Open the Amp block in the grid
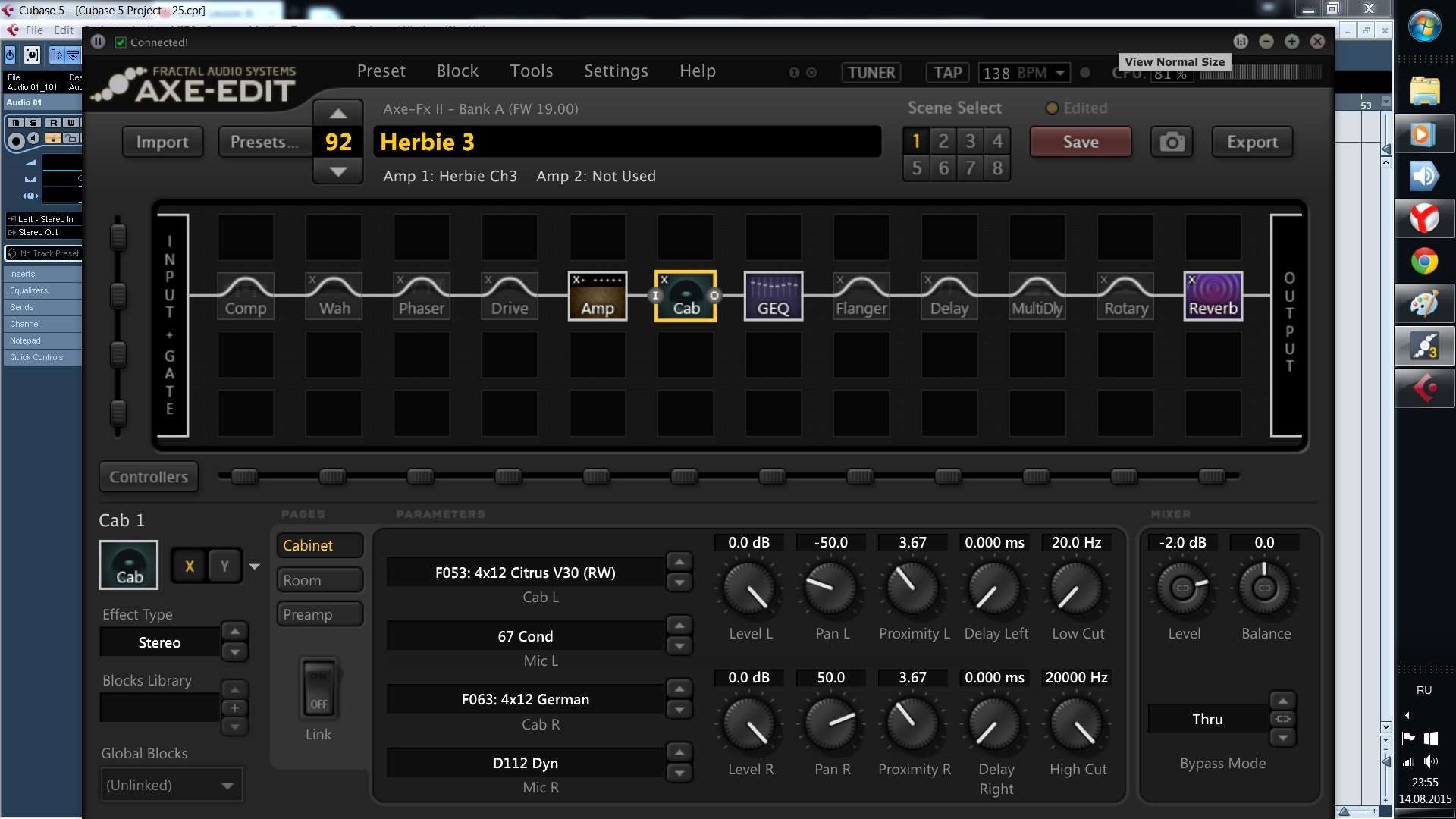 (598, 296)
